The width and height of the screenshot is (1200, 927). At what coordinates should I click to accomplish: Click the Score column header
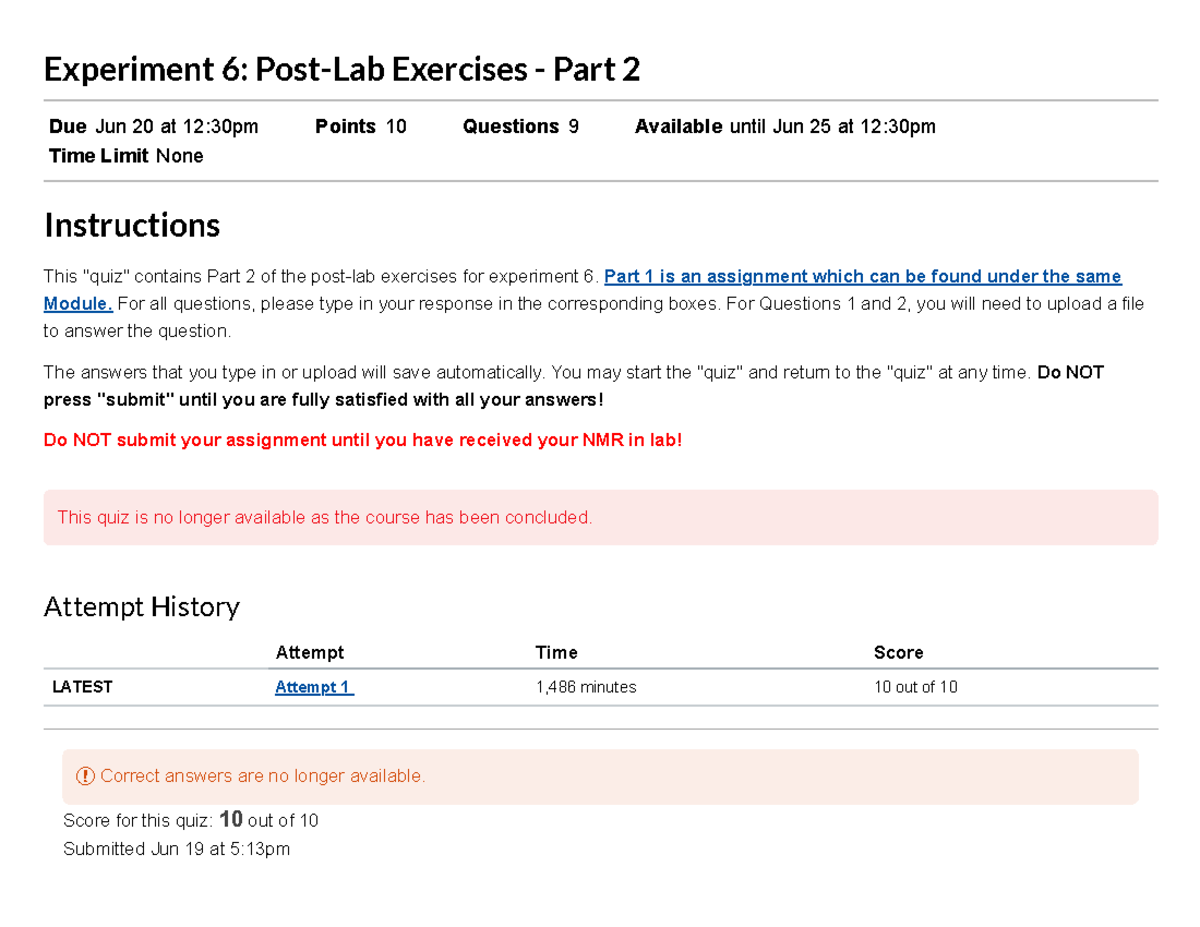click(898, 652)
